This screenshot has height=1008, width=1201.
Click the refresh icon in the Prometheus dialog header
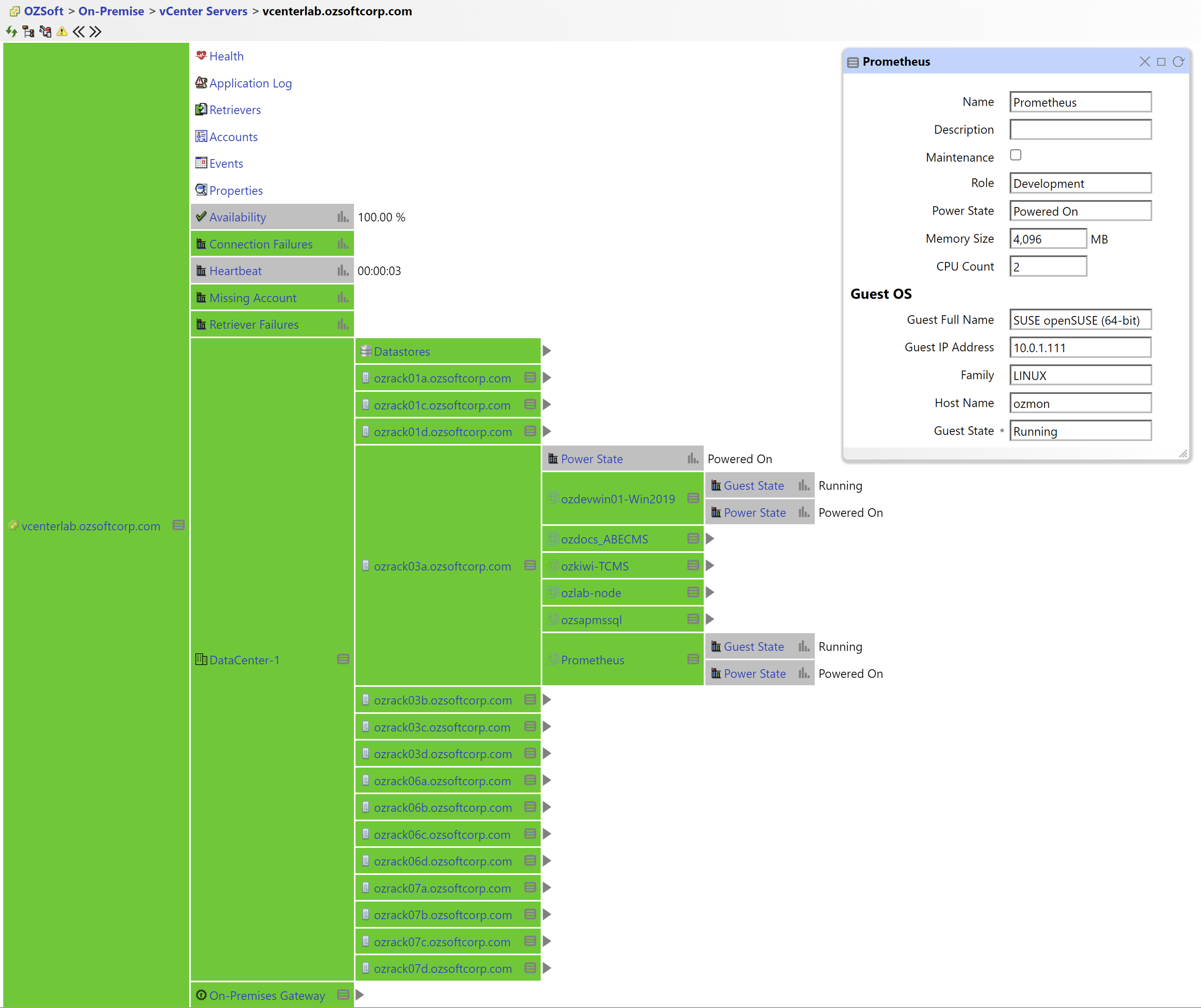pos(1179,61)
